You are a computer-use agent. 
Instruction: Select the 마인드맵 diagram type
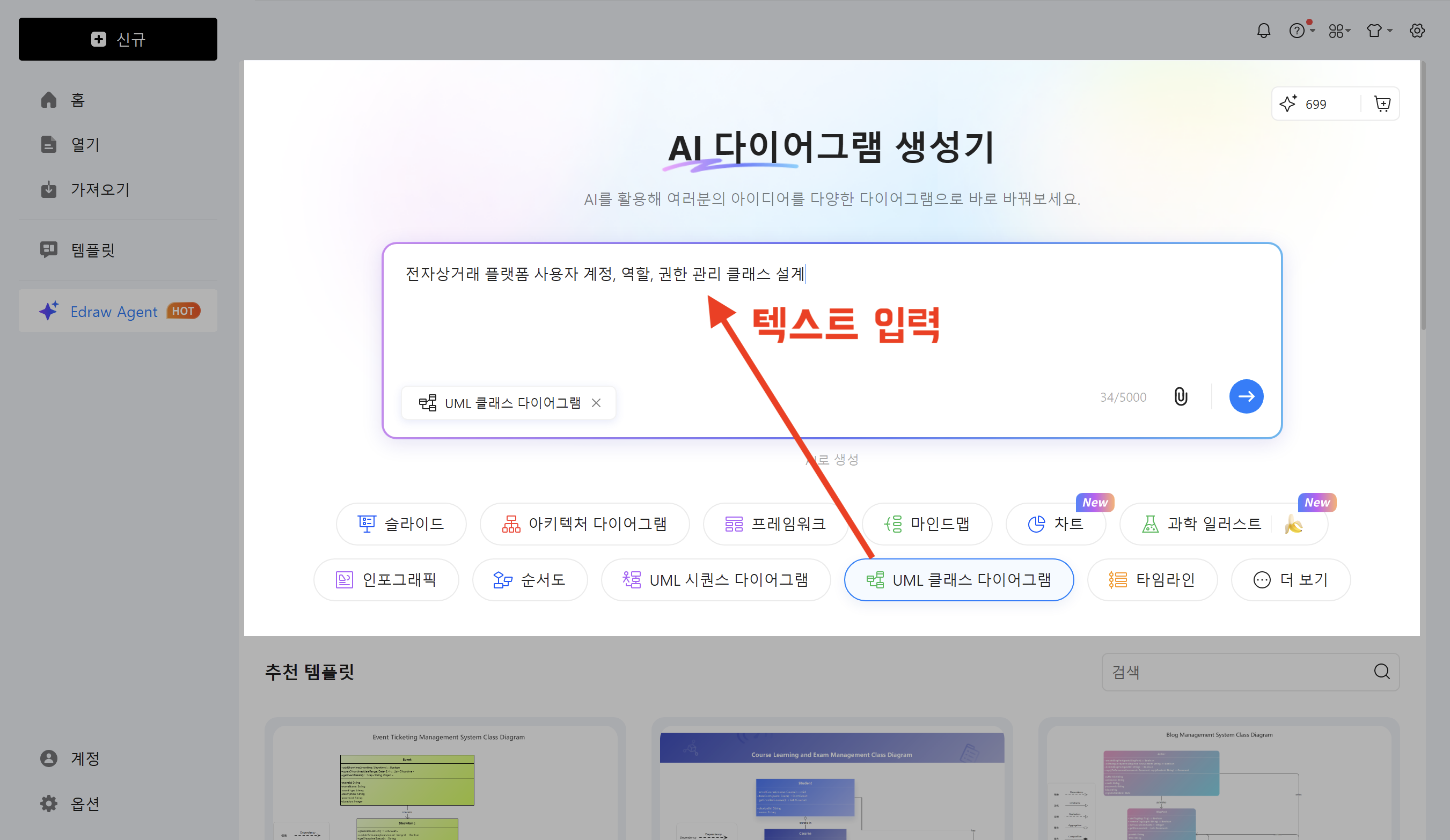click(x=926, y=524)
